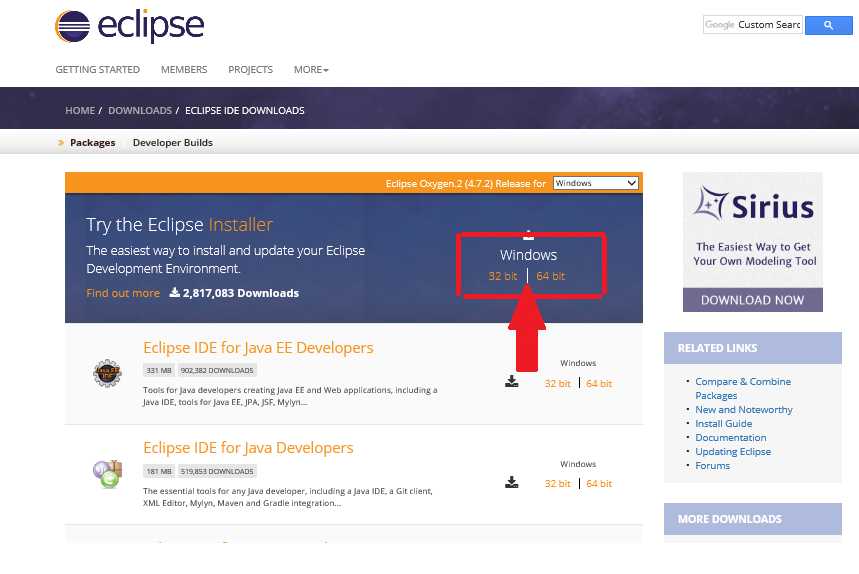Screen dimensions: 859x574
Task: Click ECLIPSE IDE DOWNLOADS breadcrumb
Action: [245, 110]
